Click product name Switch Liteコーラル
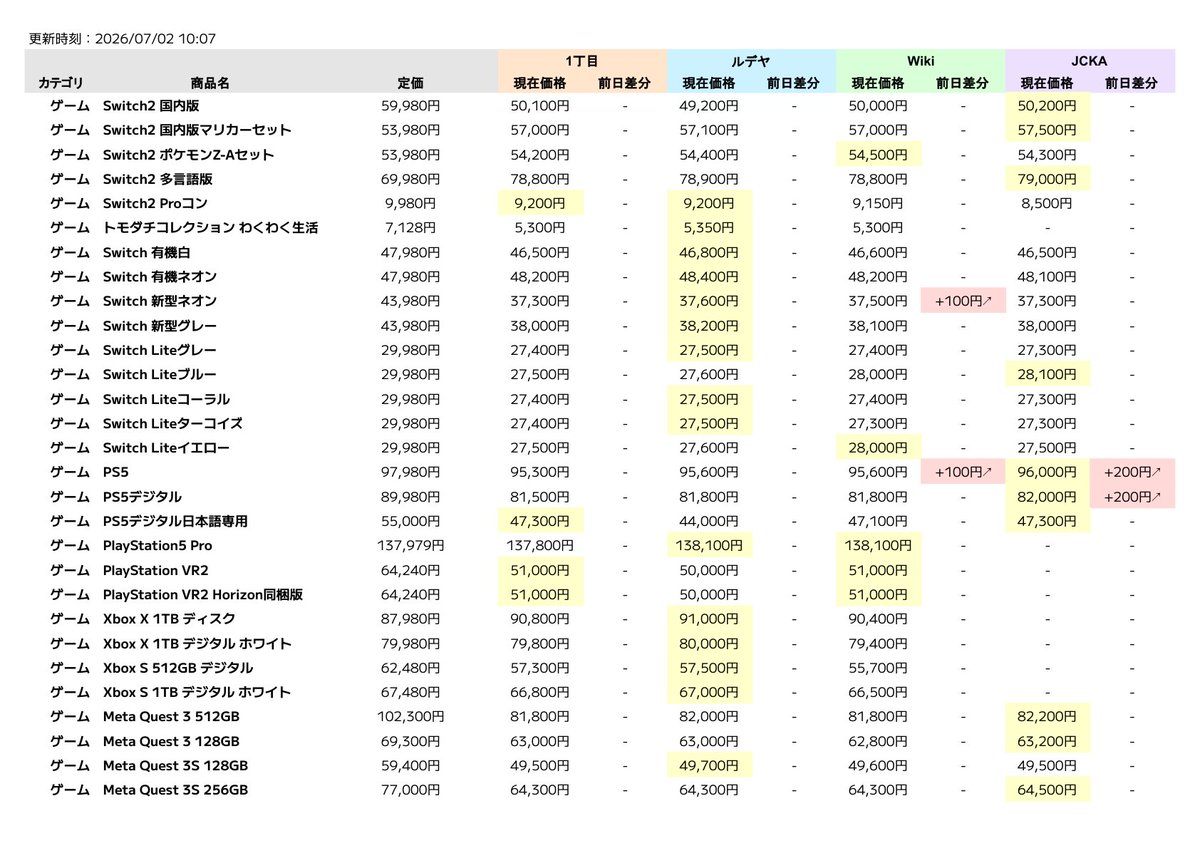Image resolution: width=1200 pixels, height=848 pixels. (x=166, y=399)
